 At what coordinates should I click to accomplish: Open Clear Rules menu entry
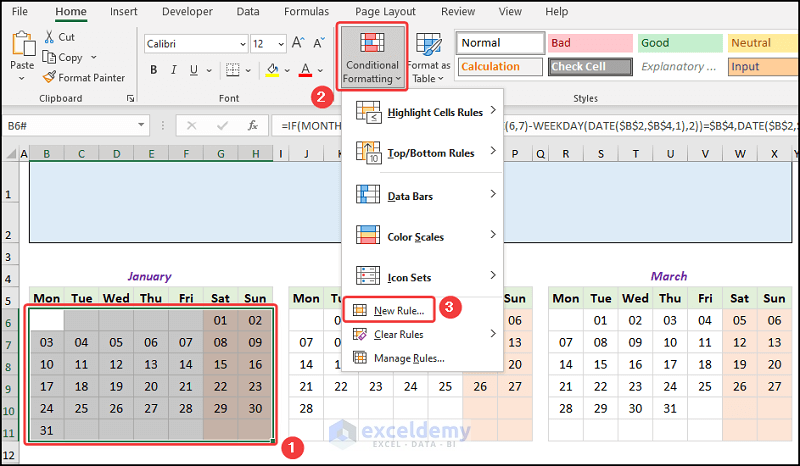click(422, 334)
